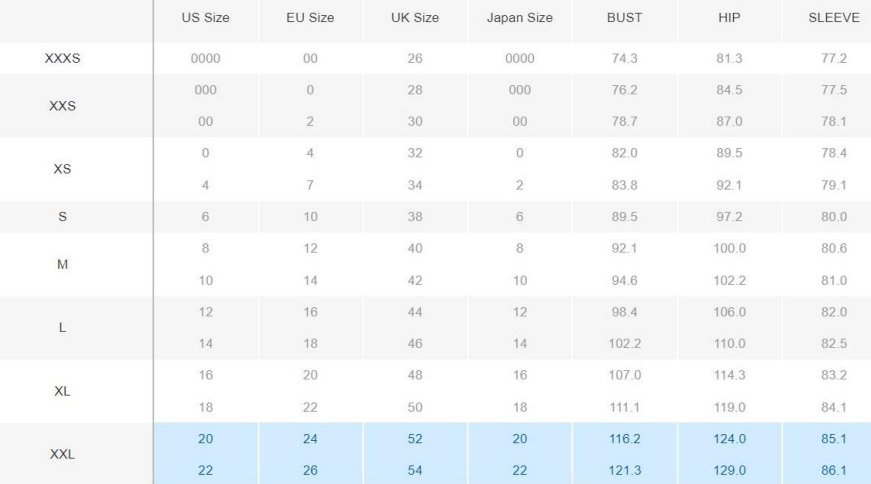Click the UK size 52 cell

[415, 439]
